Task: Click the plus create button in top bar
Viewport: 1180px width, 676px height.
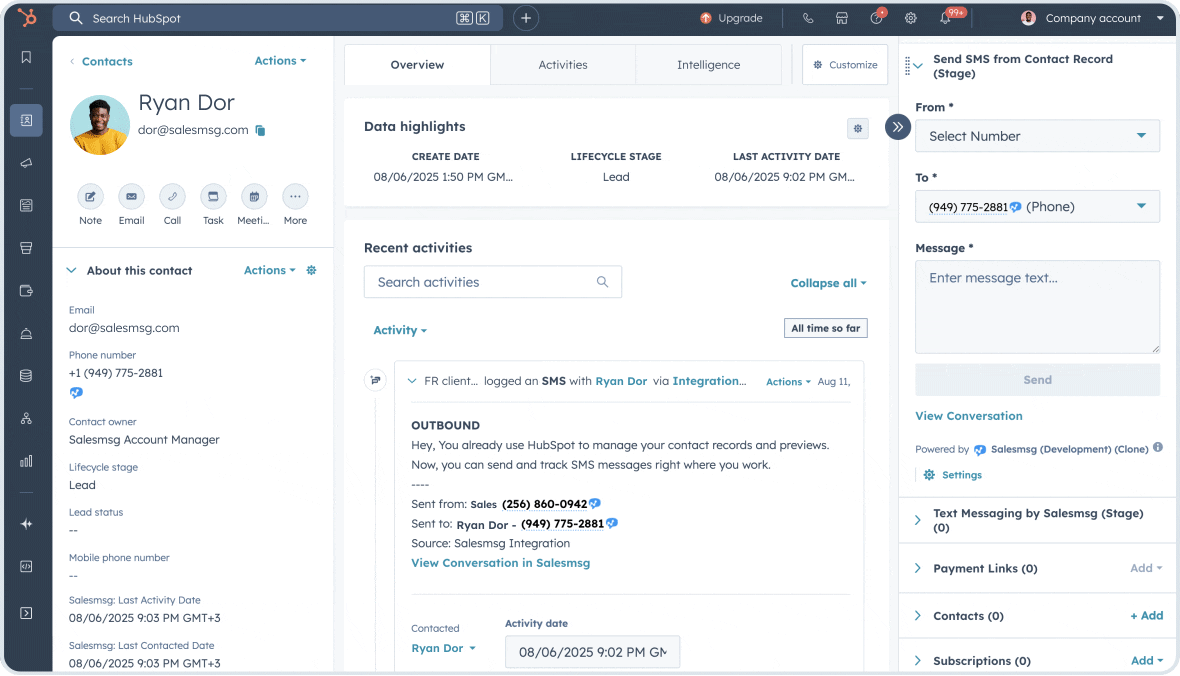Action: [526, 18]
